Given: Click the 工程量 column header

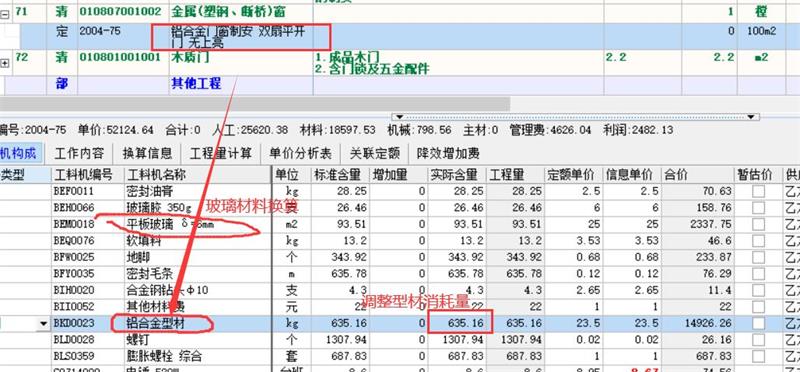Looking at the screenshot, I should [515, 175].
